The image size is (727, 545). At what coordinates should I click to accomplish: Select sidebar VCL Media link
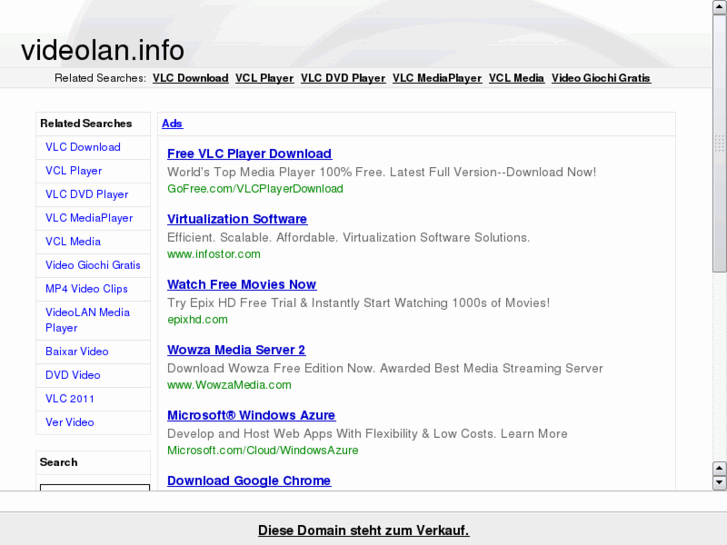73,242
